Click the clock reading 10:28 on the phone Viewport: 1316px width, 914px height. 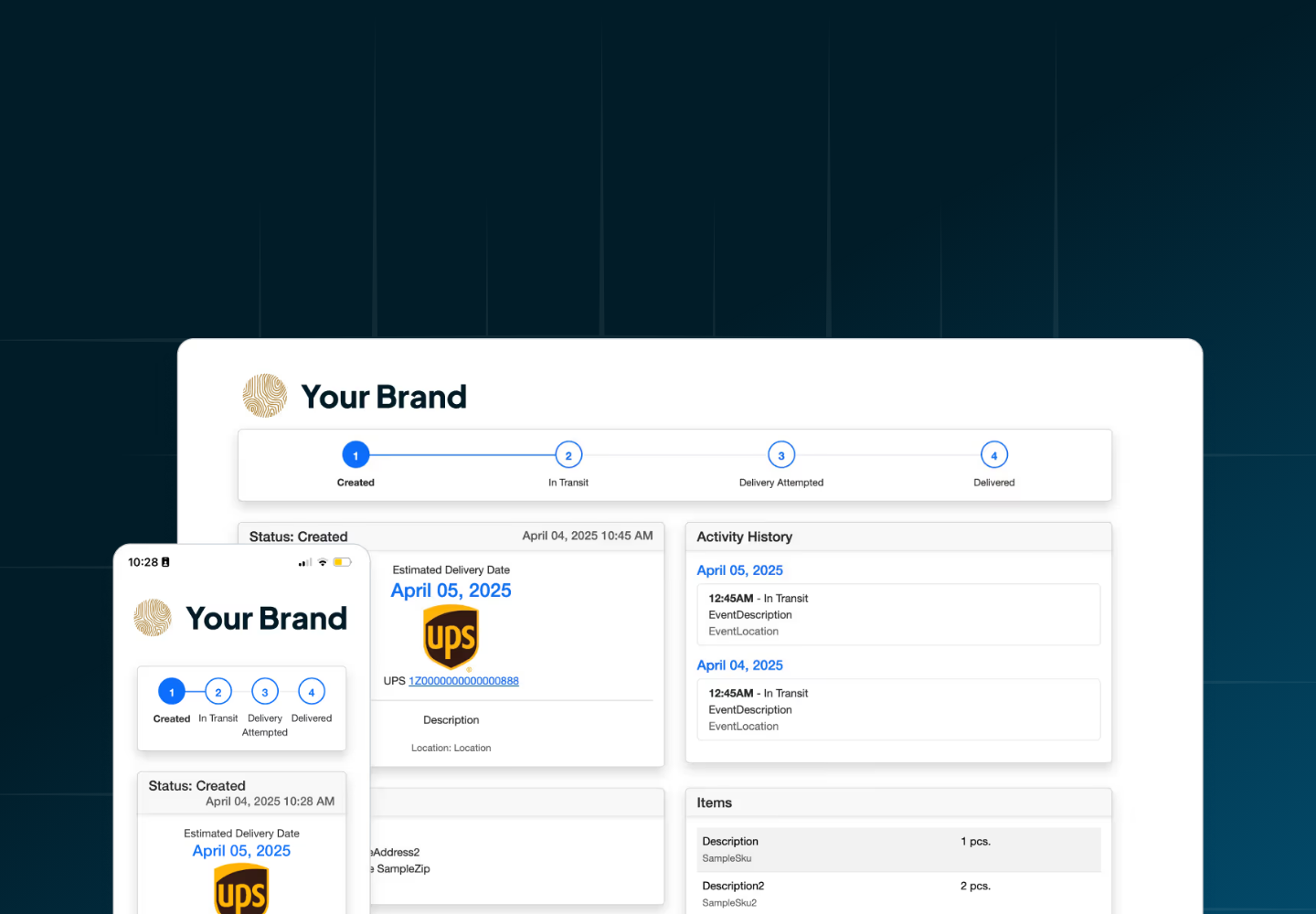pos(143,562)
